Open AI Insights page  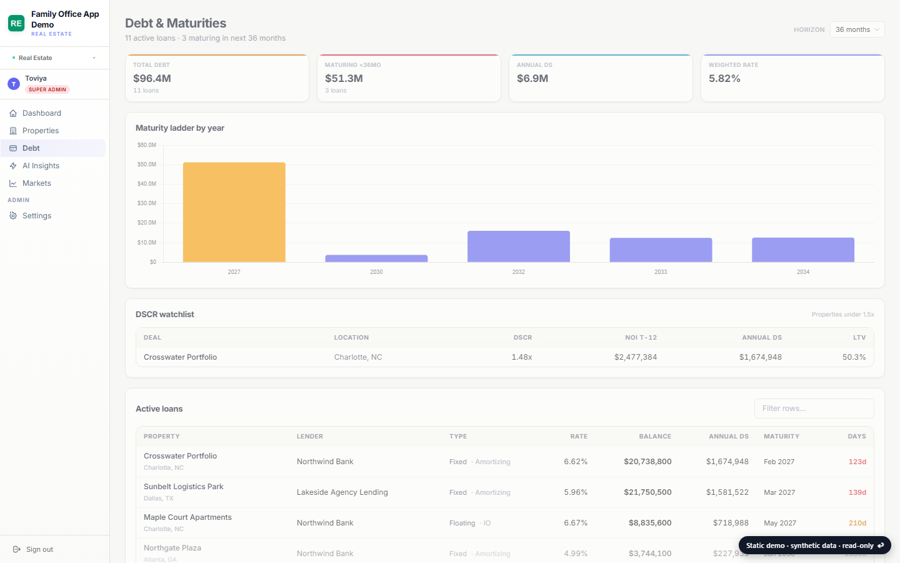[53, 166]
